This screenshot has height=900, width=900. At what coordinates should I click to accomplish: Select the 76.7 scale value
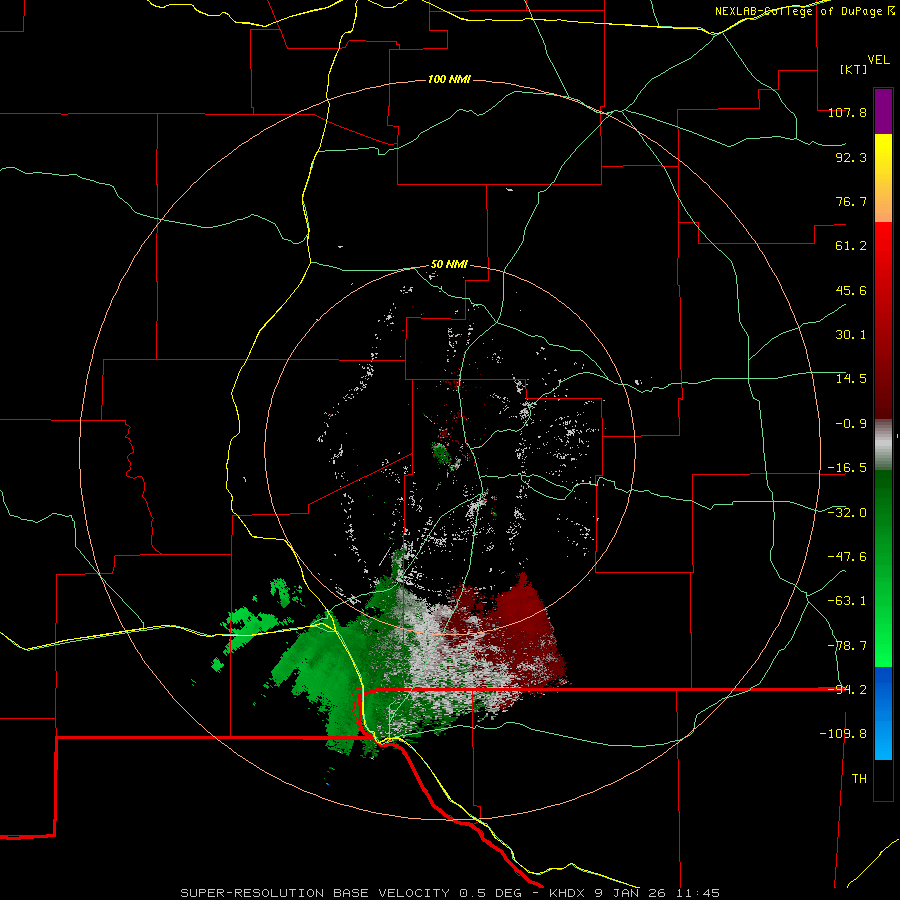pyautogui.click(x=851, y=201)
